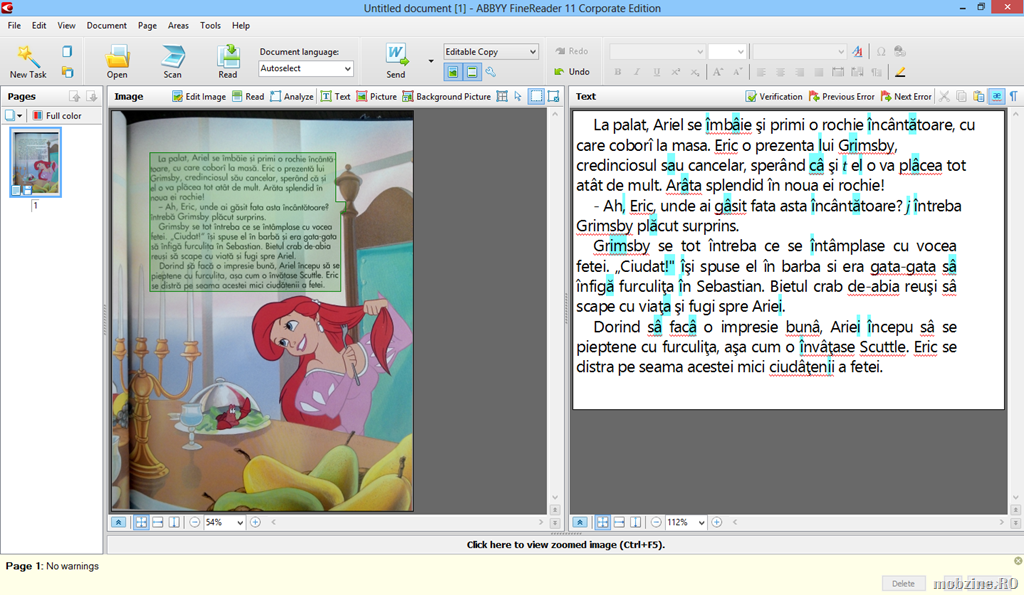Viewport: 1024px width, 595px height.
Task: Open the paragraph style dropdown
Action: coord(800,52)
